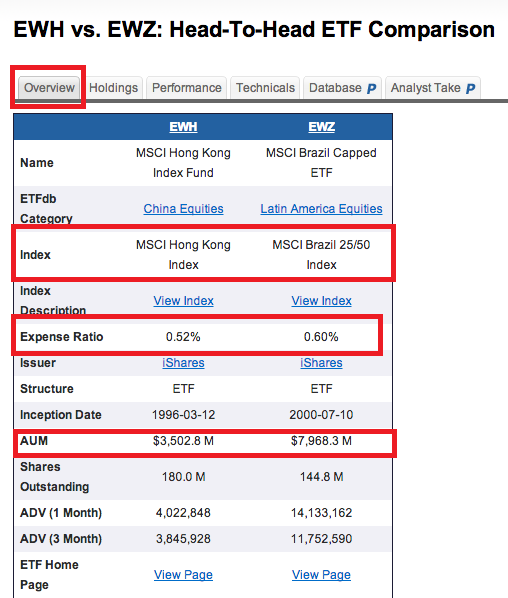508x598 pixels.
Task: Open the EWH header link
Action: (183, 127)
